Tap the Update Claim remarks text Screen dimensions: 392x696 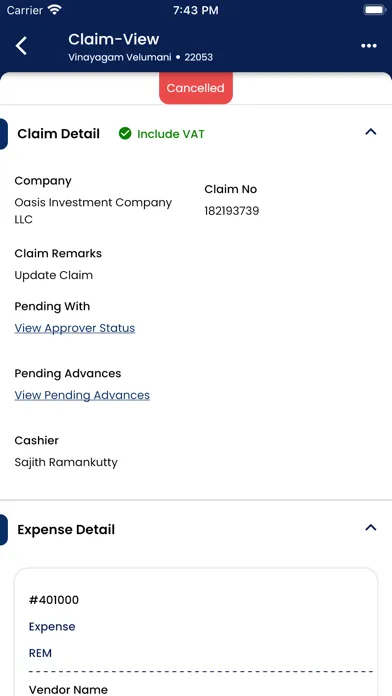click(54, 275)
